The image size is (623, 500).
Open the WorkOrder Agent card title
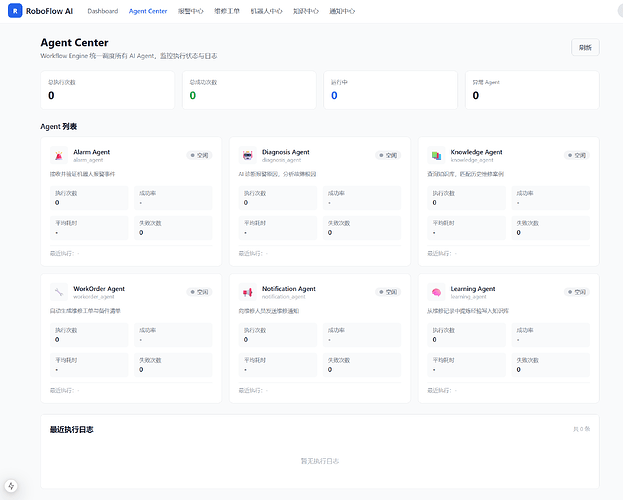(x=99, y=289)
